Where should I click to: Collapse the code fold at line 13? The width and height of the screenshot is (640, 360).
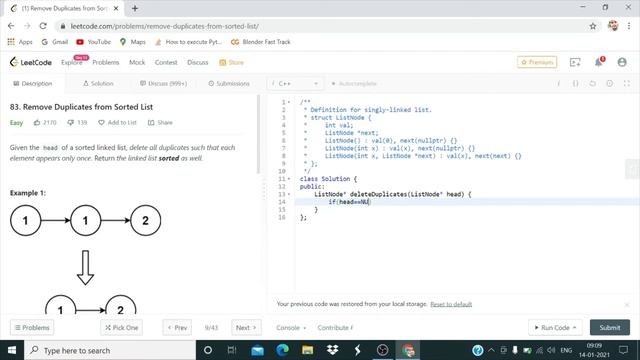click(289, 194)
